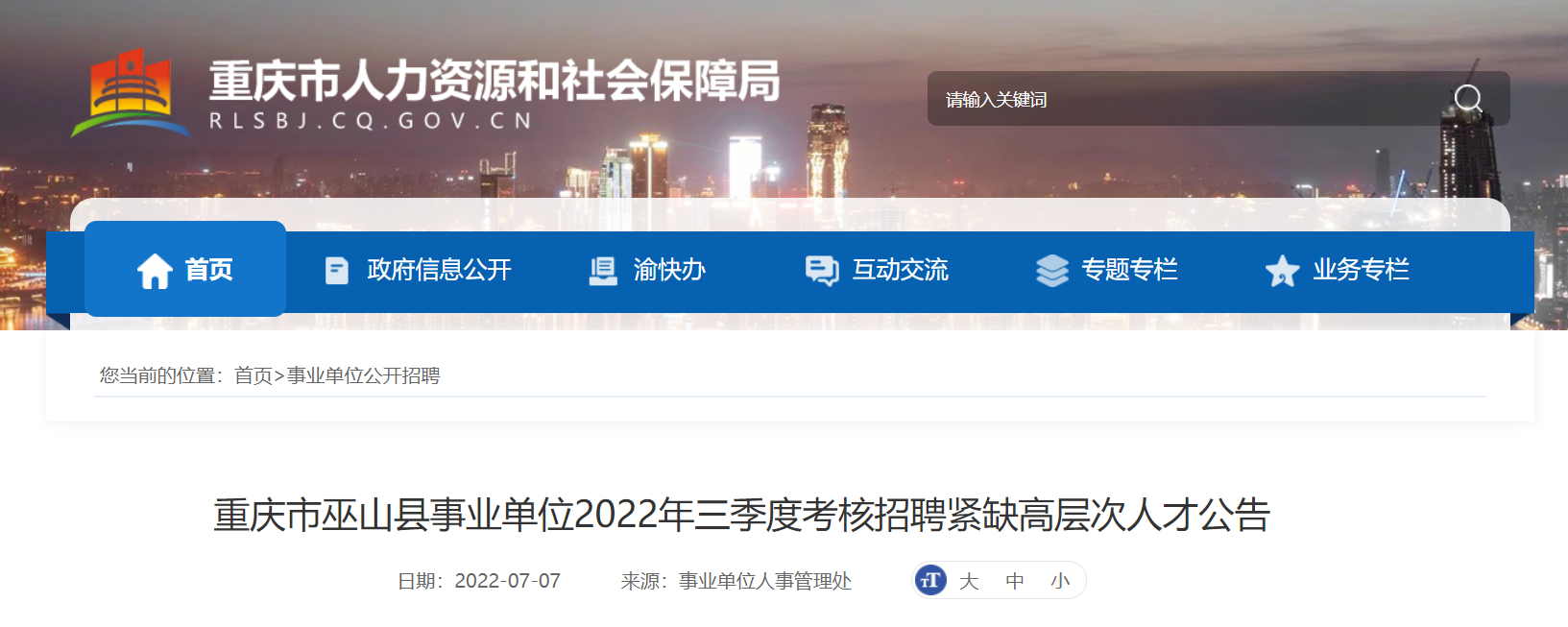Screen dimensions: 1568x627
Task: Set font size to 中
Action: pyautogui.click(x=1015, y=581)
